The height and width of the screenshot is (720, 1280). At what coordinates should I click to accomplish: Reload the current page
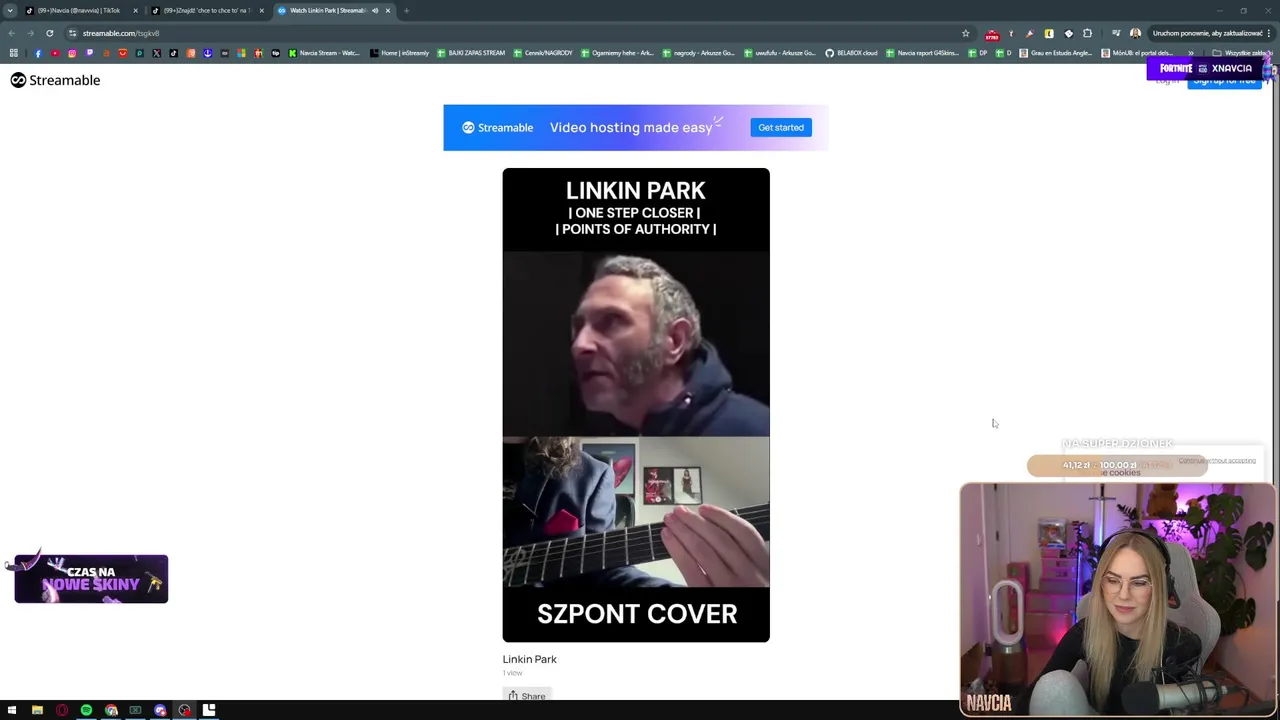[x=49, y=33]
